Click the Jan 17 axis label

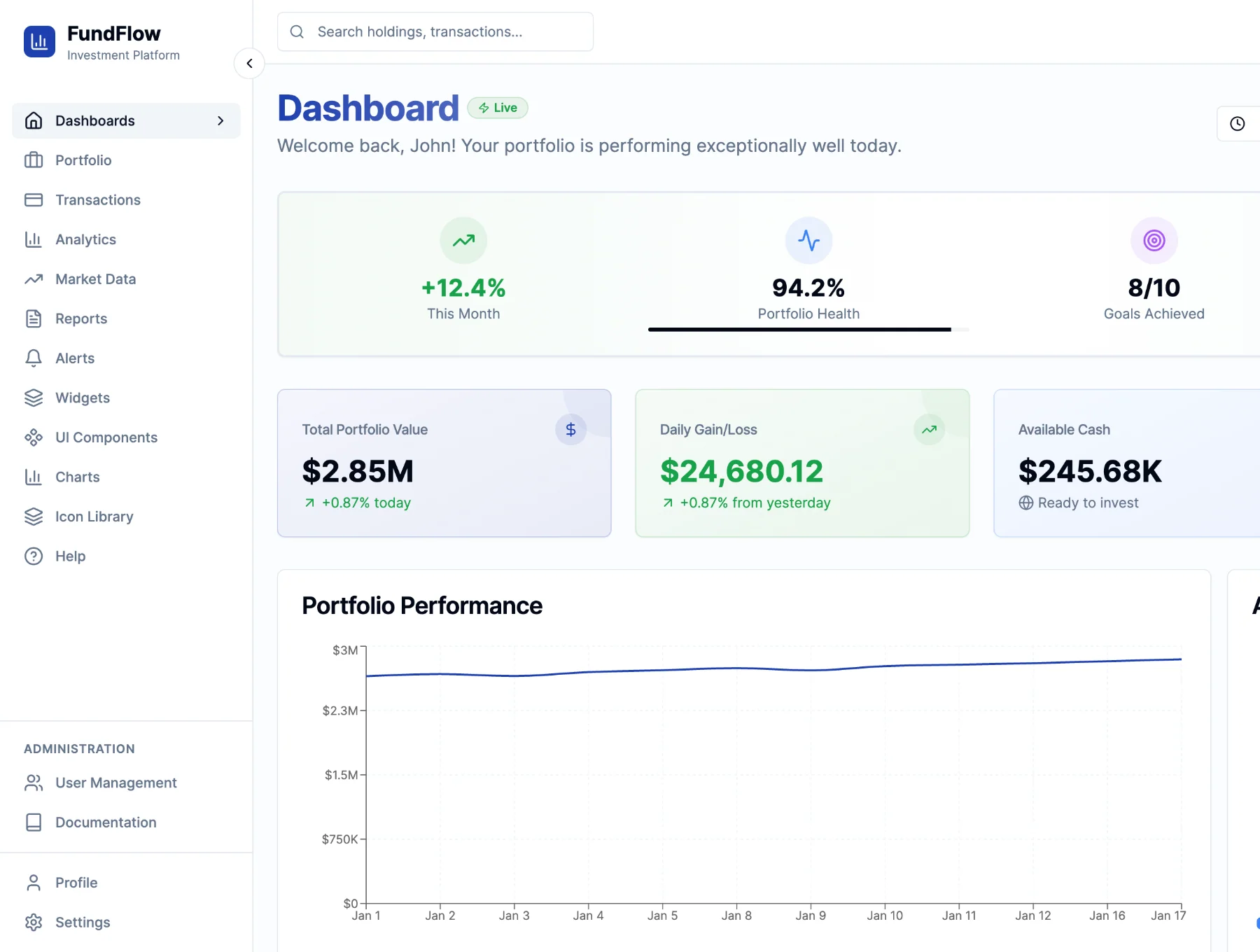tap(1168, 916)
